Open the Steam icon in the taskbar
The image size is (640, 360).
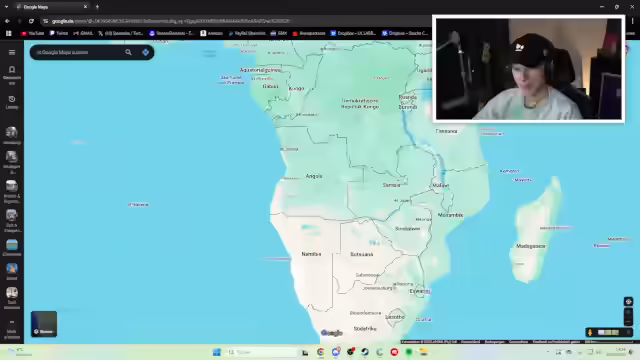365,352
